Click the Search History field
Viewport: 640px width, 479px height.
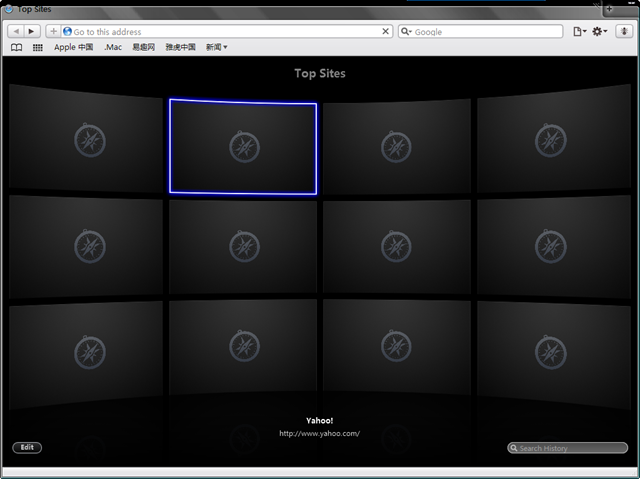pos(567,448)
